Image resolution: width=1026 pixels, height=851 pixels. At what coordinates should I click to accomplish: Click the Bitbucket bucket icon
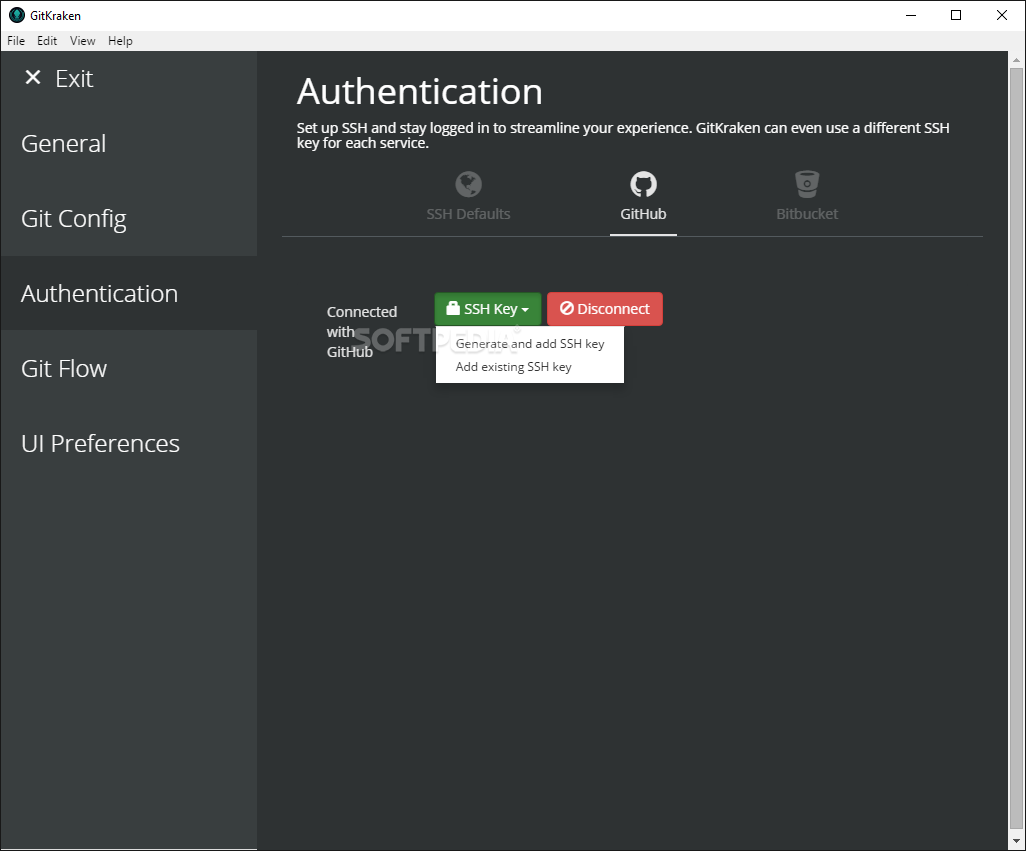(x=807, y=184)
